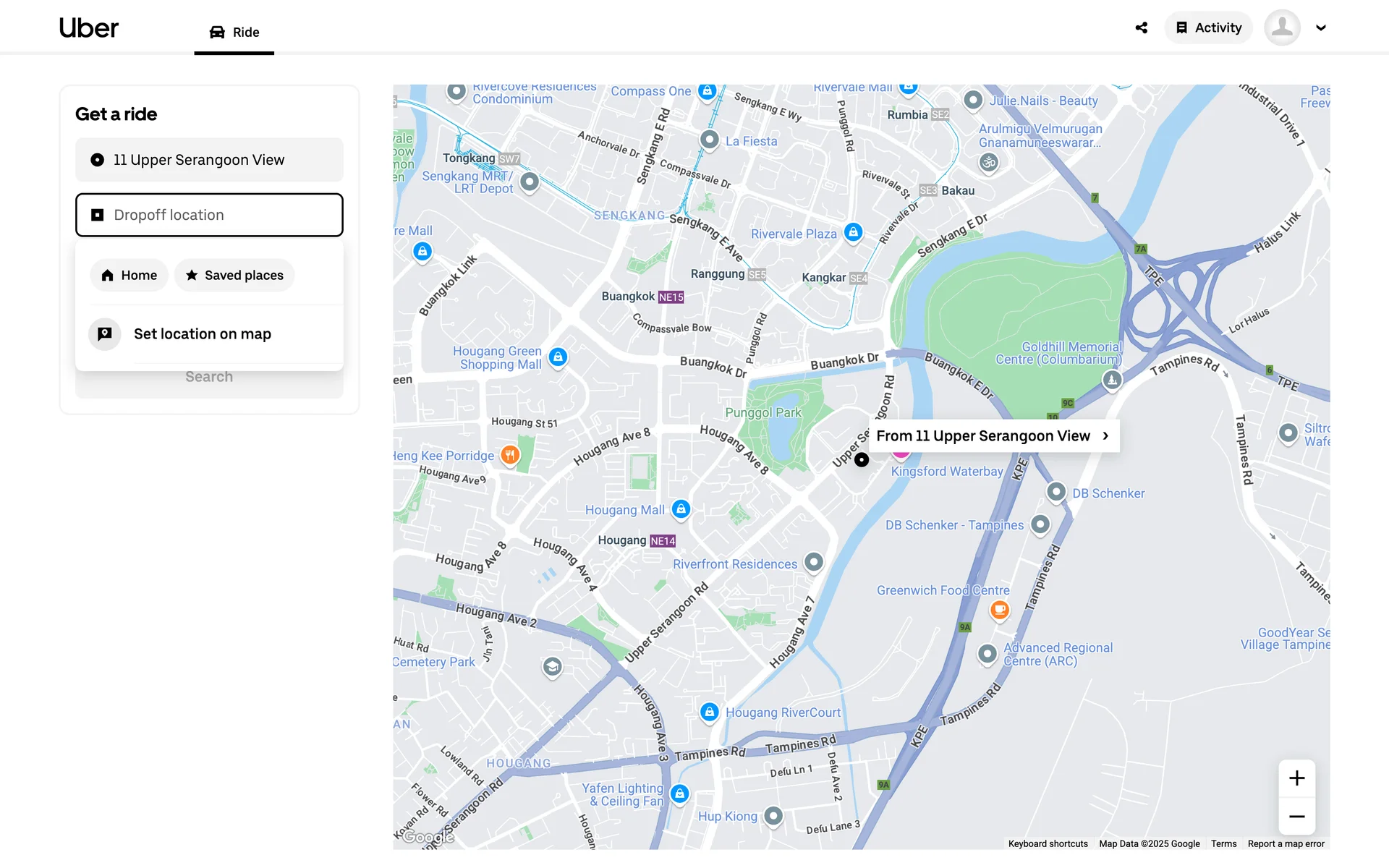
Task: Open Saved places chip
Action: [x=234, y=276]
